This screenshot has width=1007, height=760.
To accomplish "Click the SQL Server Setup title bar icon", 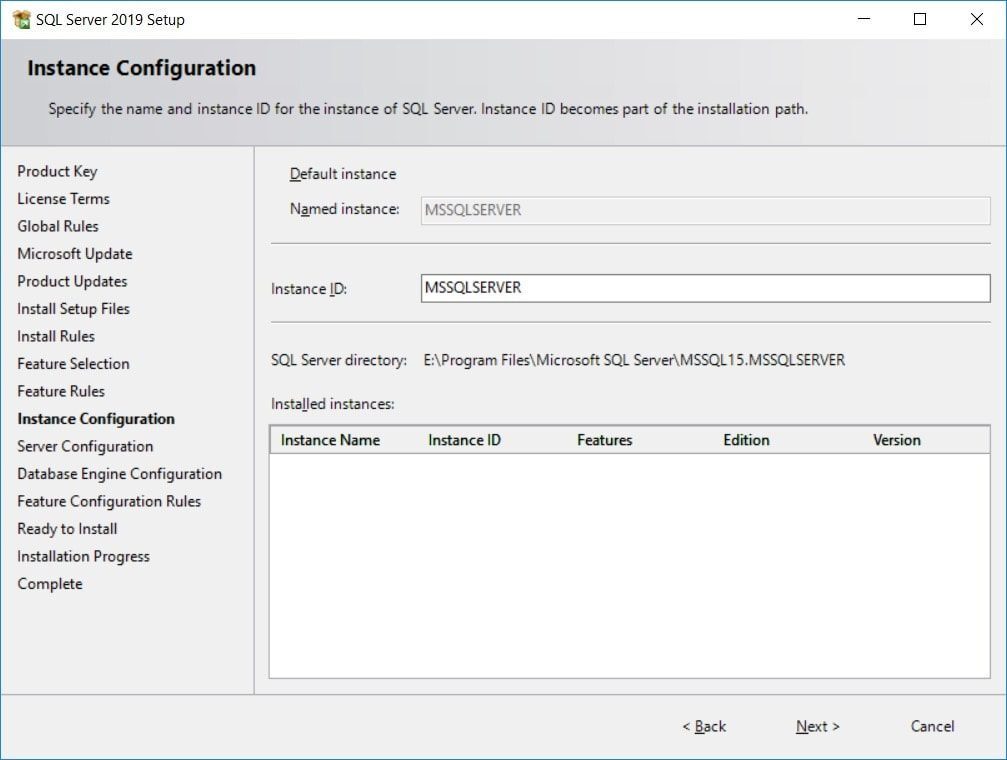I will pos(20,18).
